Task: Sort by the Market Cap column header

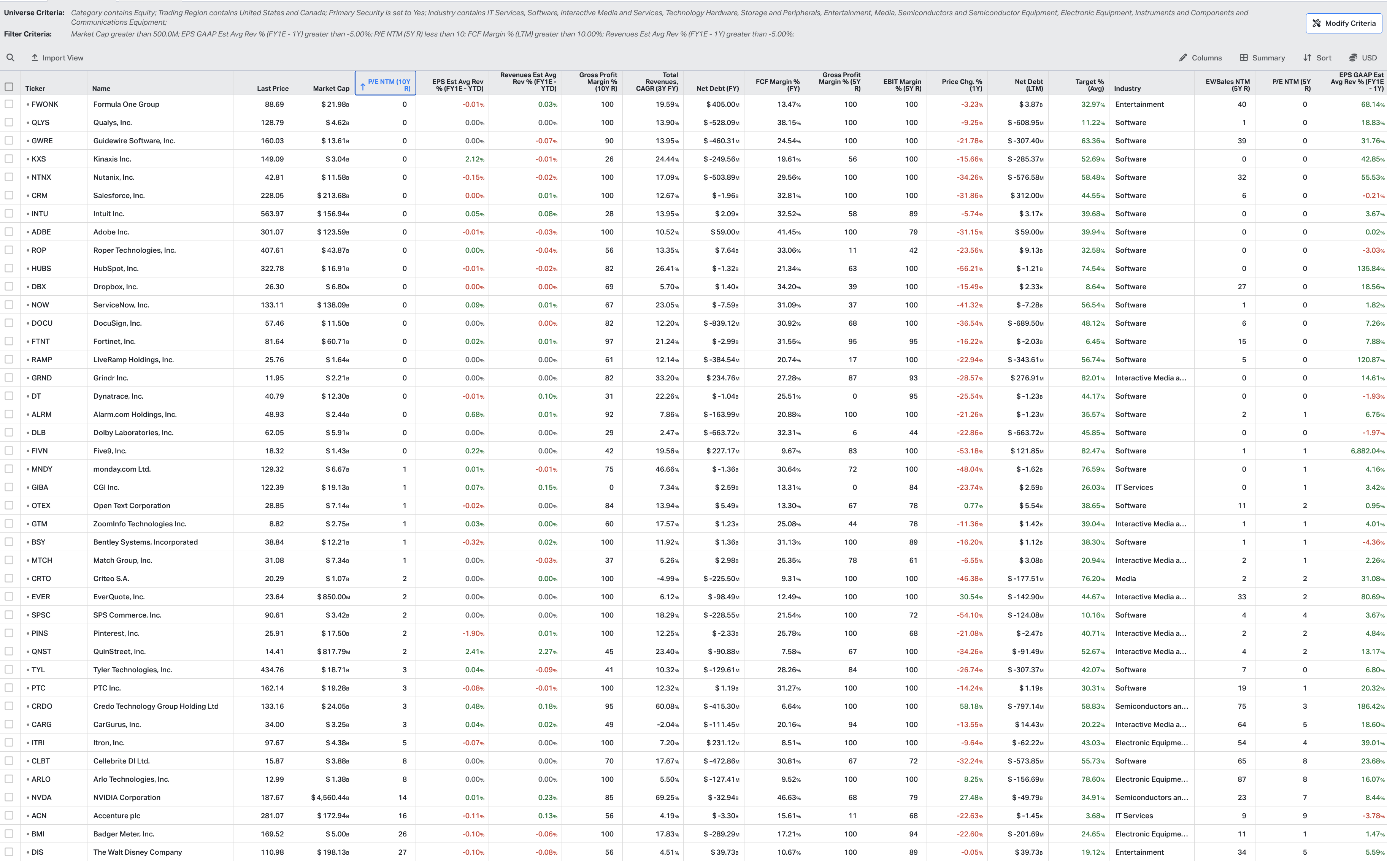Action: point(331,89)
